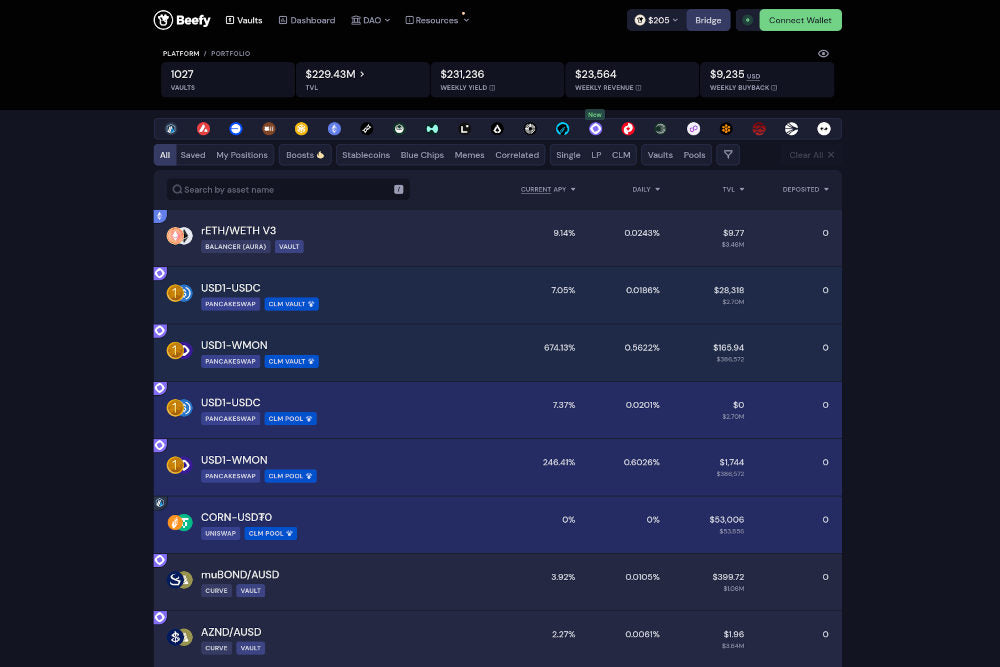The image size is (1000, 667).
Task: Select the Avalanche chain filter icon
Action: pyautogui.click(x=203, y=128)
